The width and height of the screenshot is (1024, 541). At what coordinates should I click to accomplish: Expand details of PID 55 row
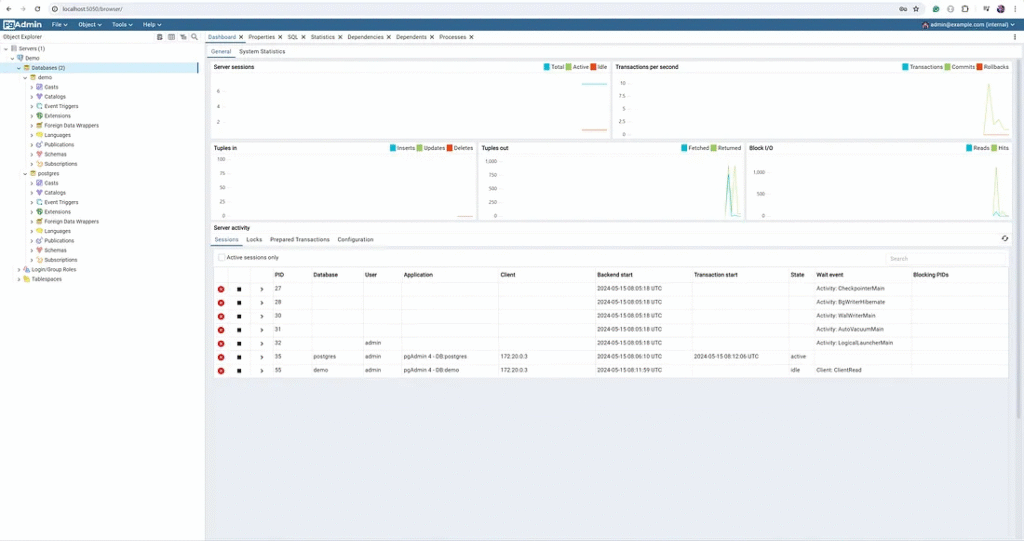[x=262, y=370]
